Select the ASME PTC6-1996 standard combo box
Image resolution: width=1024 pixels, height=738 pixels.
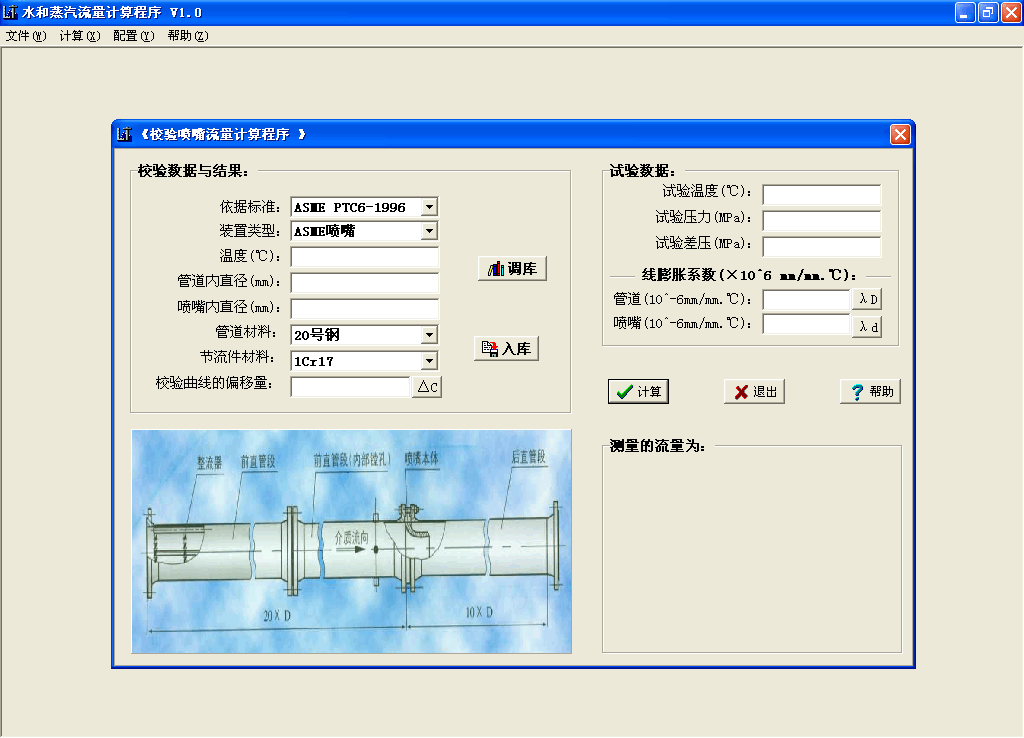(x=364, y=207)
